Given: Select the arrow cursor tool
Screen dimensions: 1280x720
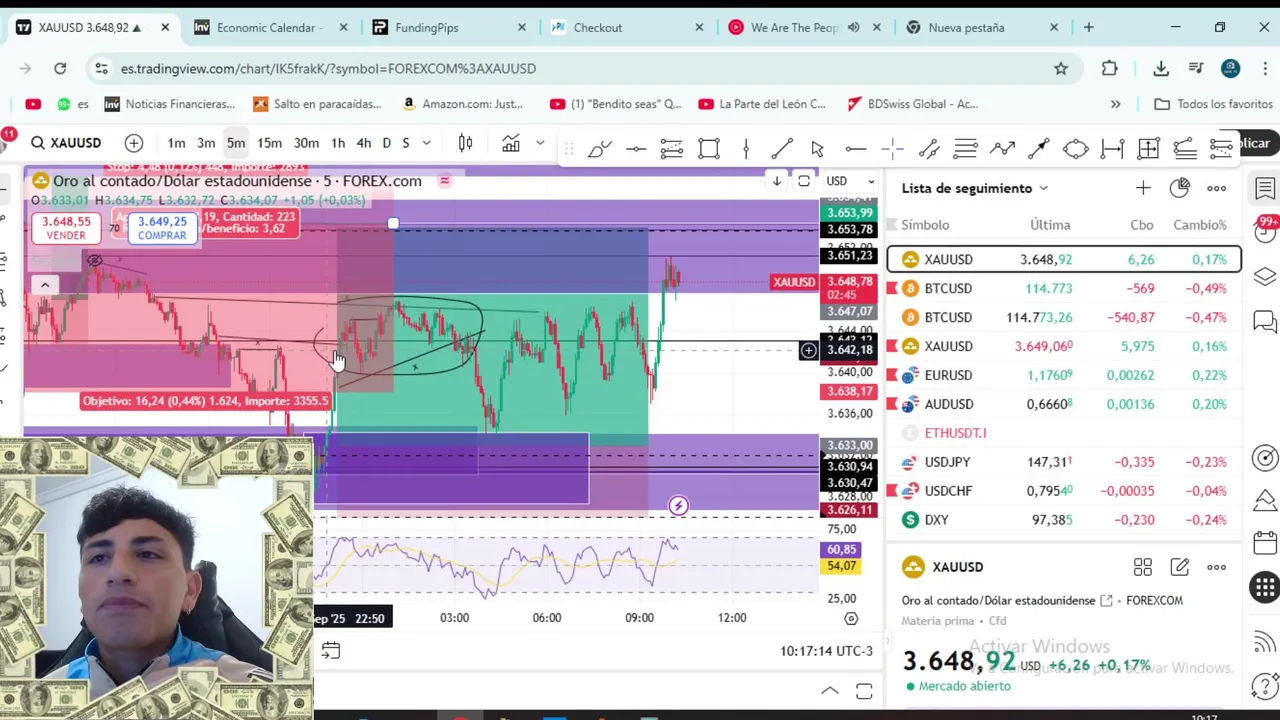Looking at the screenshot, I should tap(817, 149).
